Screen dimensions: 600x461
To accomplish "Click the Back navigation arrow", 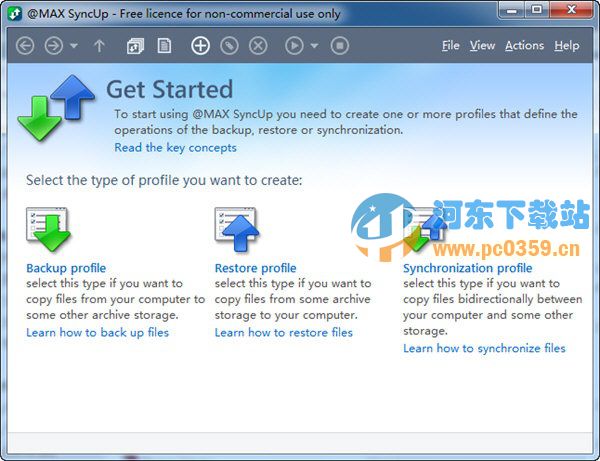I will 25,46.
